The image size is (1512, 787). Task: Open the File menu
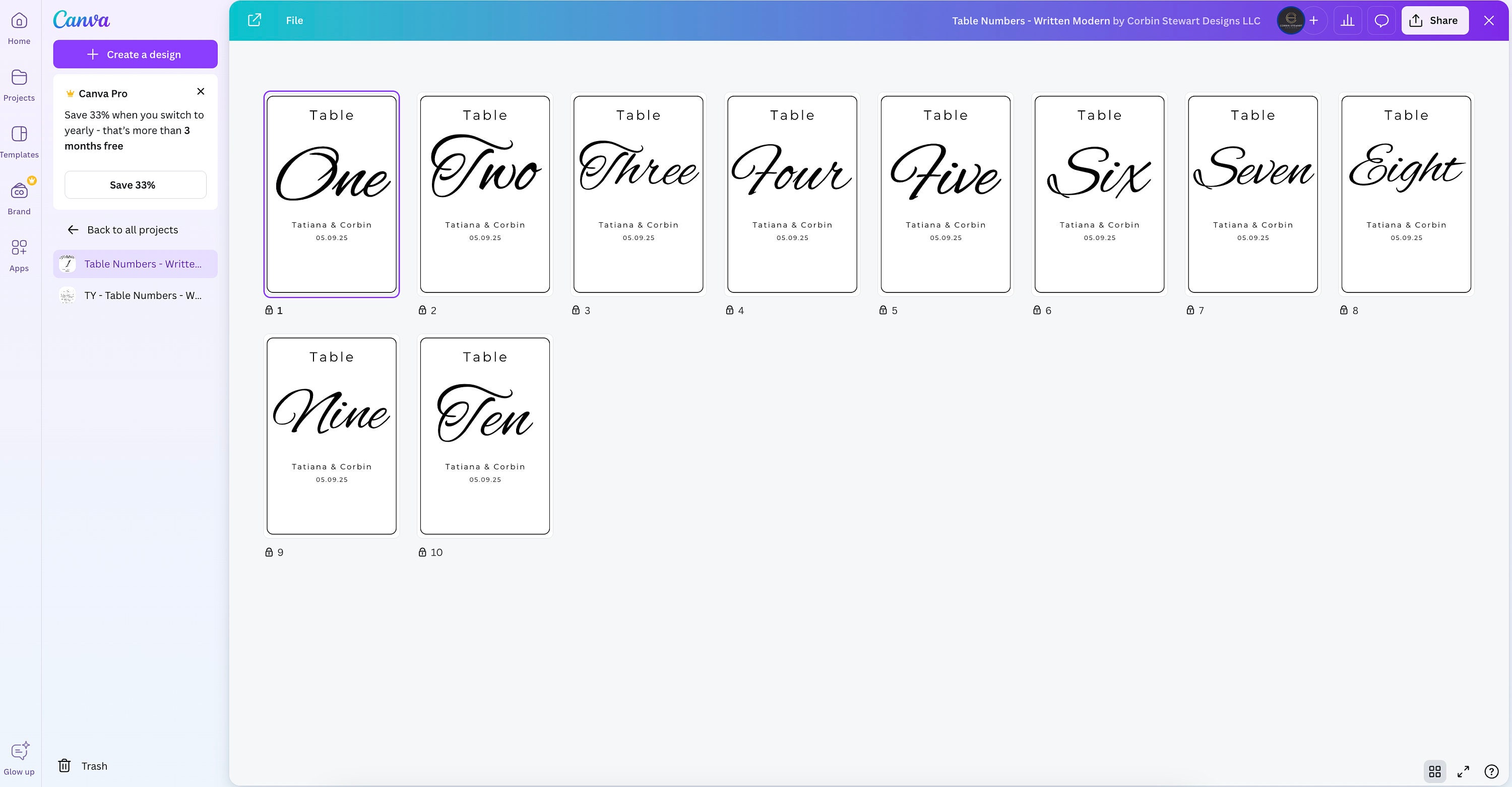295,21
